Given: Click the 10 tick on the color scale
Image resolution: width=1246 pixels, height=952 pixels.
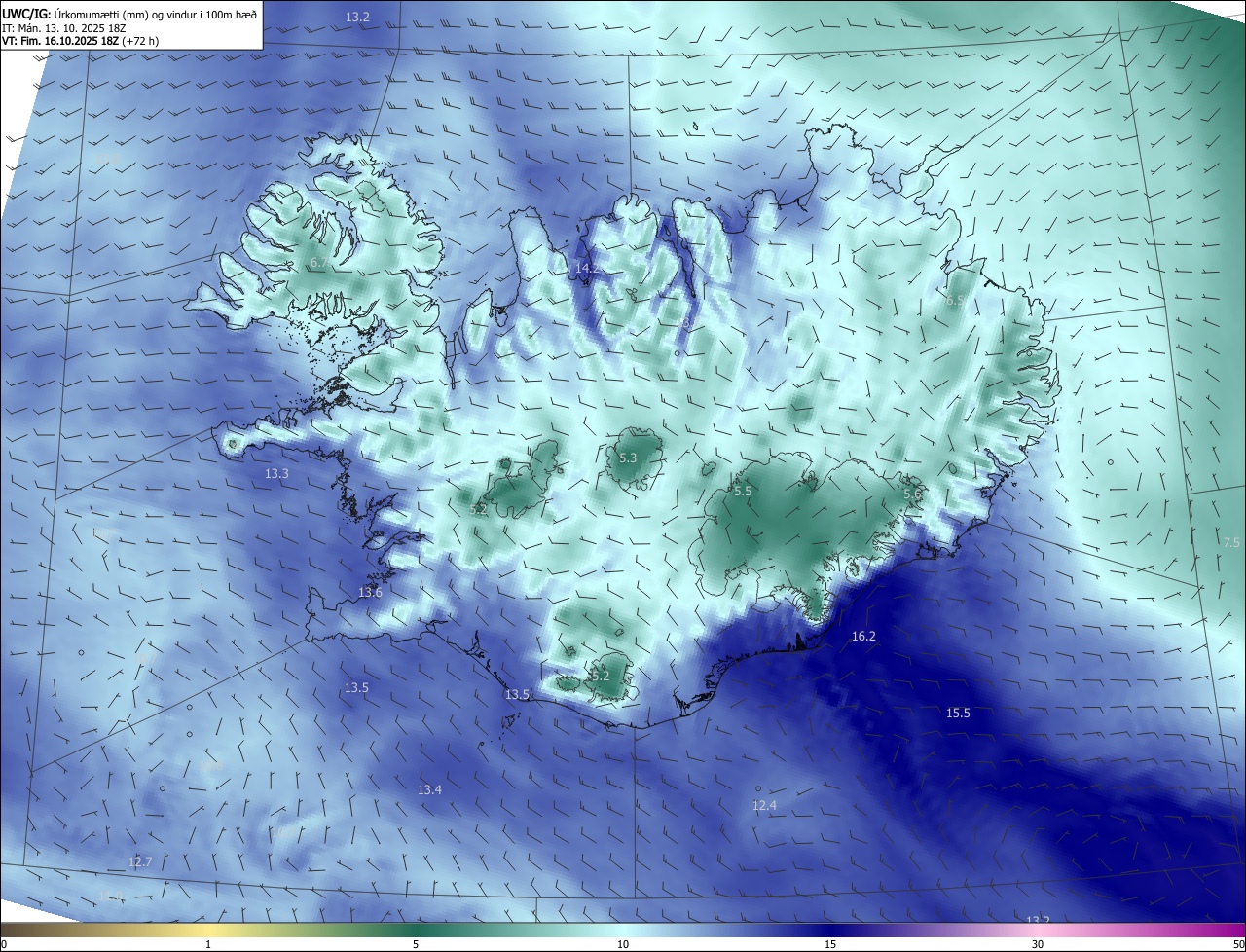Looking at the screenshot, I should (623, 944).
